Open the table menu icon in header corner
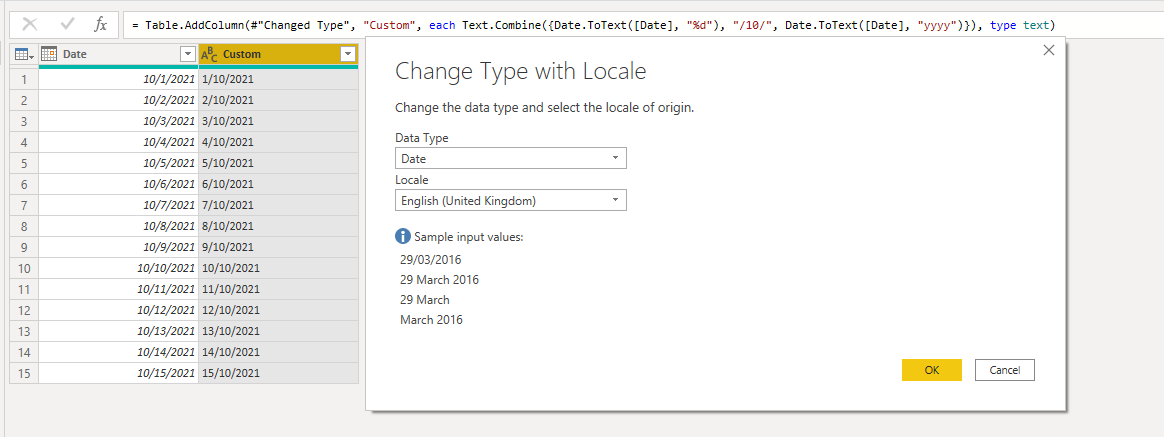The width and height of the screenshot is (1164, 437). coord(24,54)
